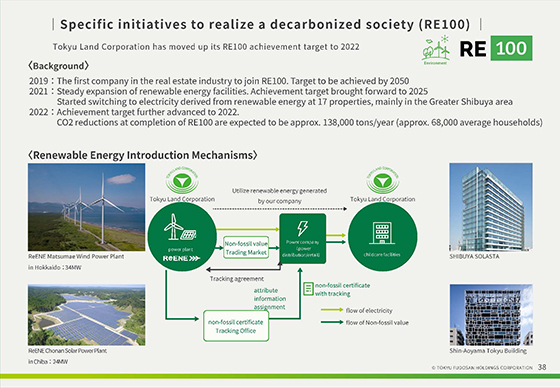Click the 'in Hokkaido : 34MW' caption

point(55,267)
